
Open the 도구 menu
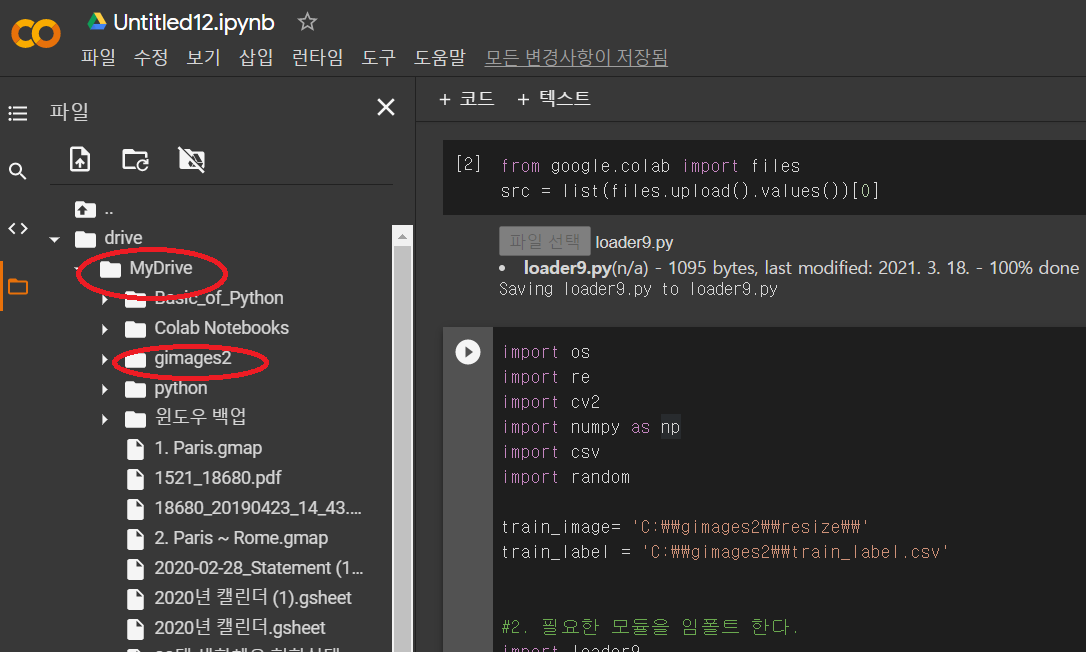378,58
